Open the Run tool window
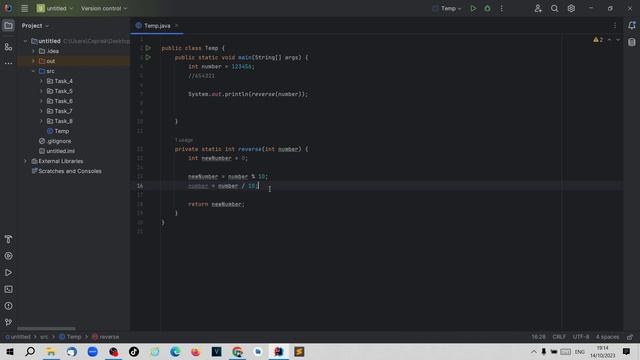Image resolution: width=640 pixels, height=360 pixels. pyautogui.click(x=8, y=273)
